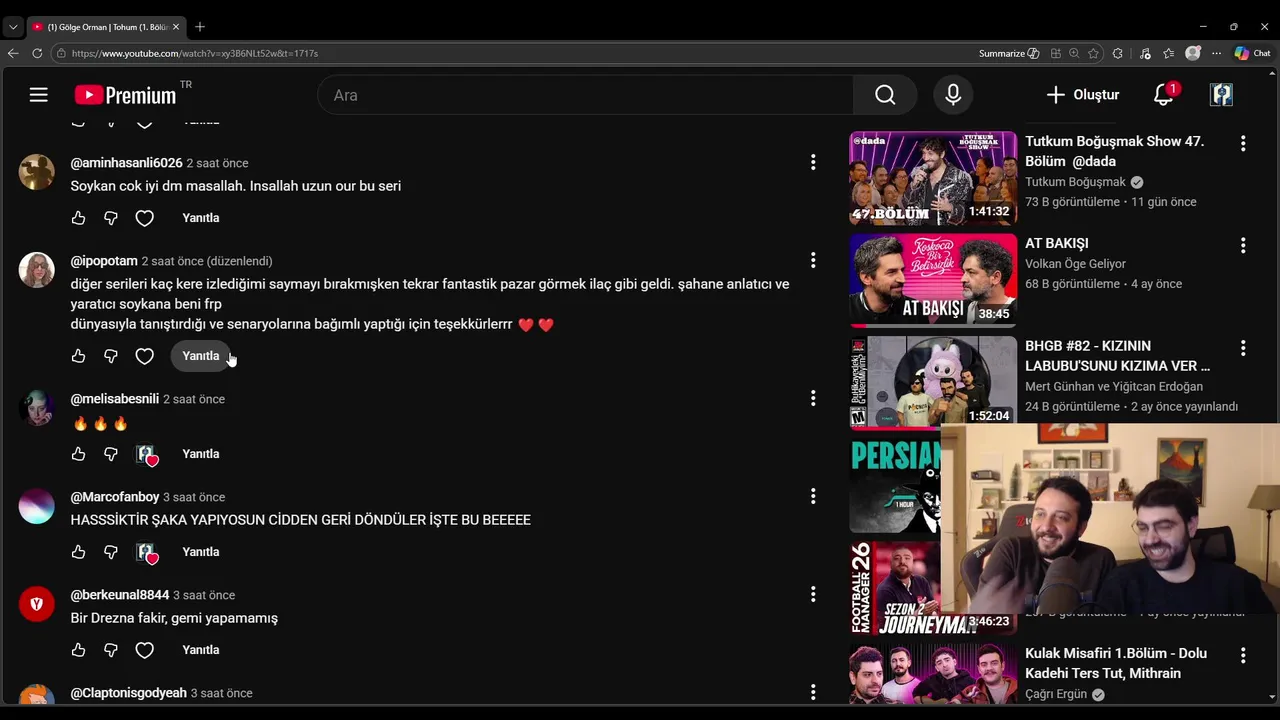Click the search magnifier button
This screenshot has width=1280, height=720.
(x=885, y=95)
